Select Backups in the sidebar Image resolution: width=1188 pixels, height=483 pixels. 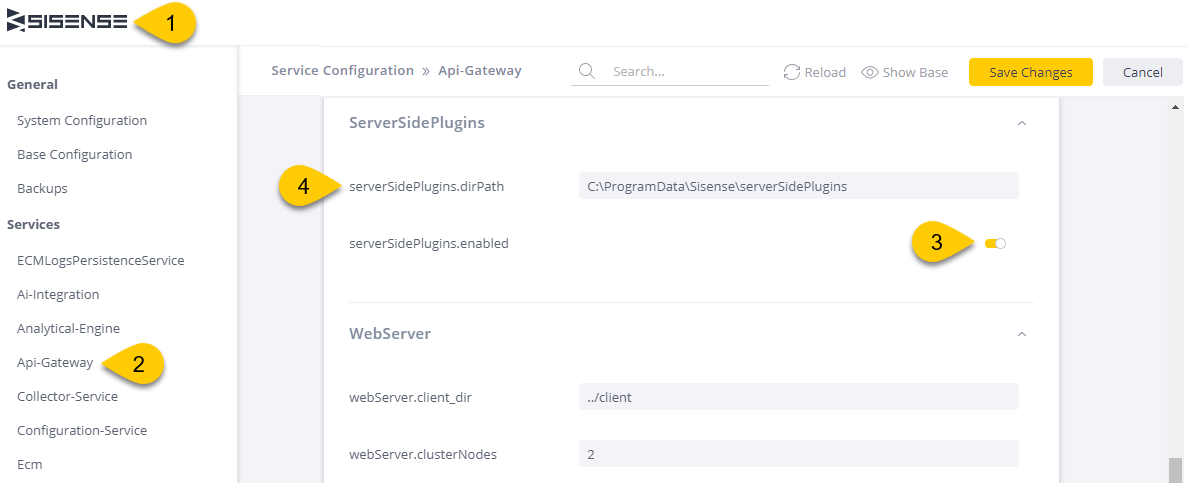pos(42,188)
